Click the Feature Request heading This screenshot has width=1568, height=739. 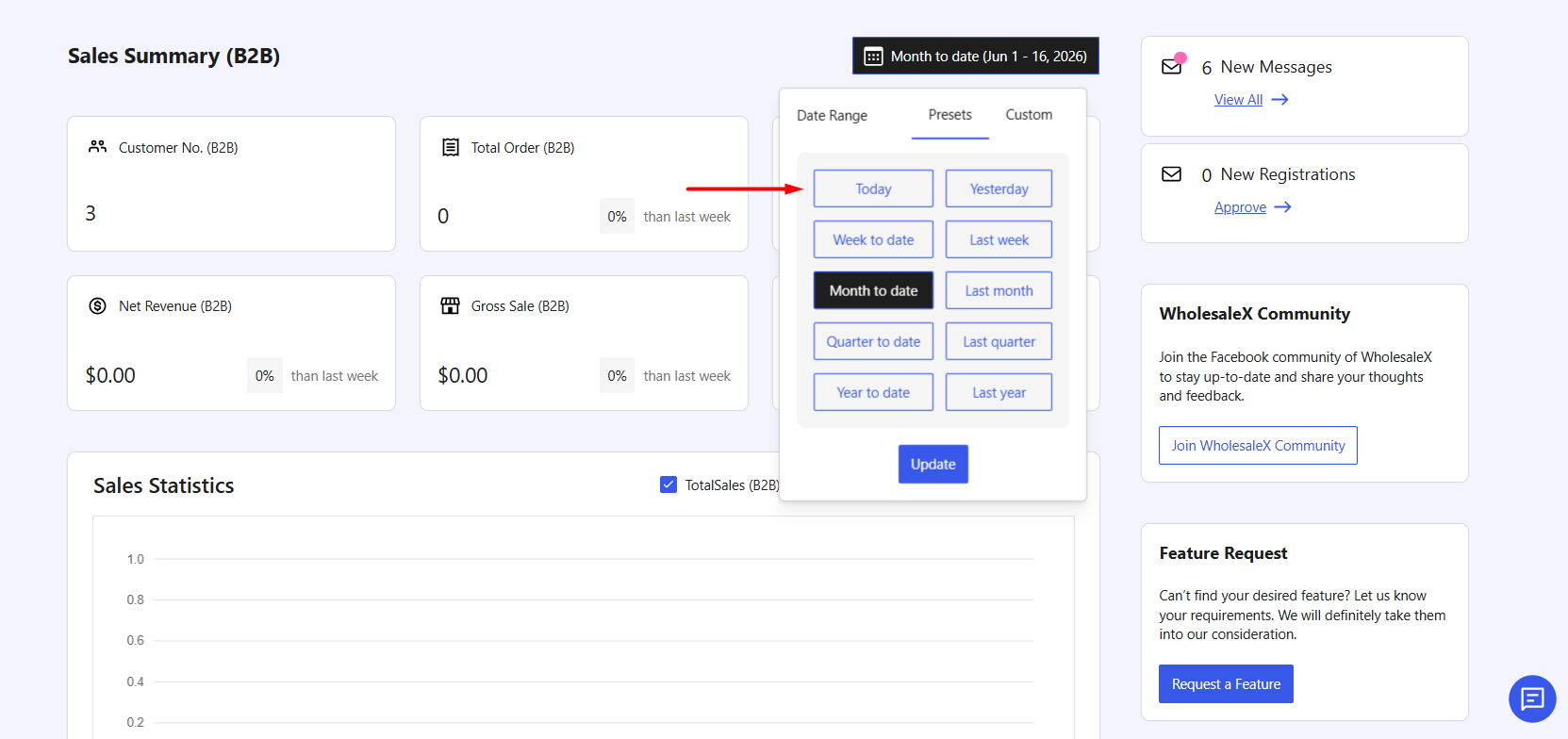(1223, 553)
